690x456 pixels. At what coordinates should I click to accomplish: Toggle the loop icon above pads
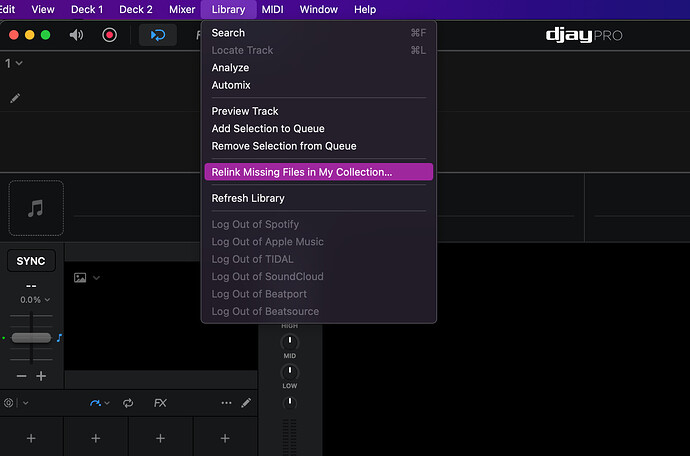coord(128,403)
